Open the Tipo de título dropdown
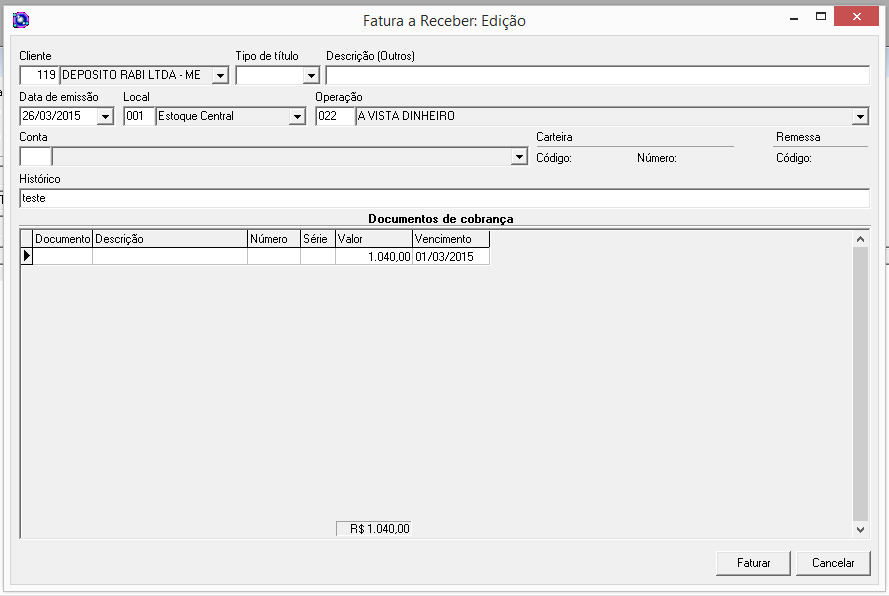The height and width of the screenshot is (596, 889). [310, 74]
